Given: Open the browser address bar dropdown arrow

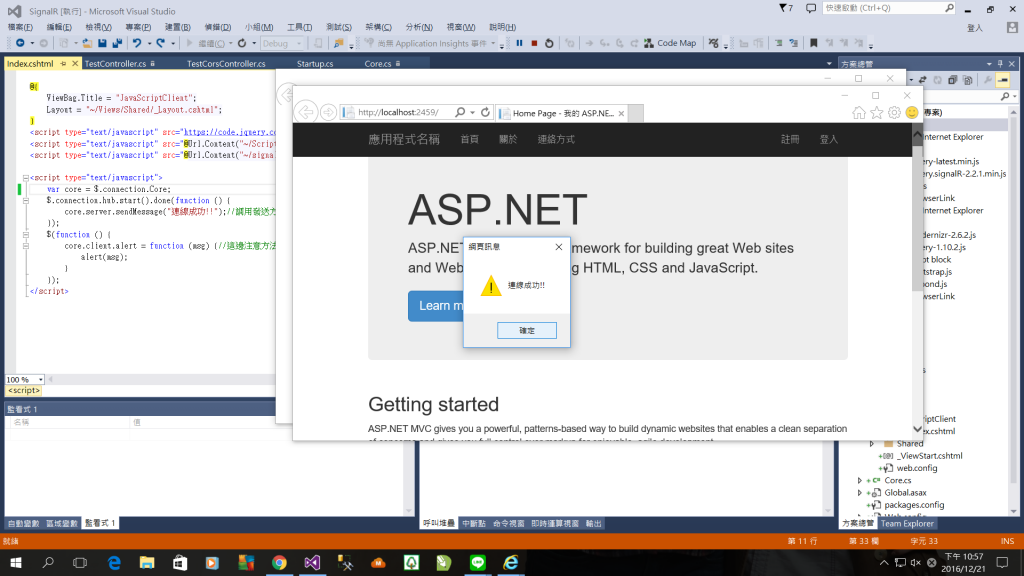Looking at the screenshot, I should [x=472, y=112].
